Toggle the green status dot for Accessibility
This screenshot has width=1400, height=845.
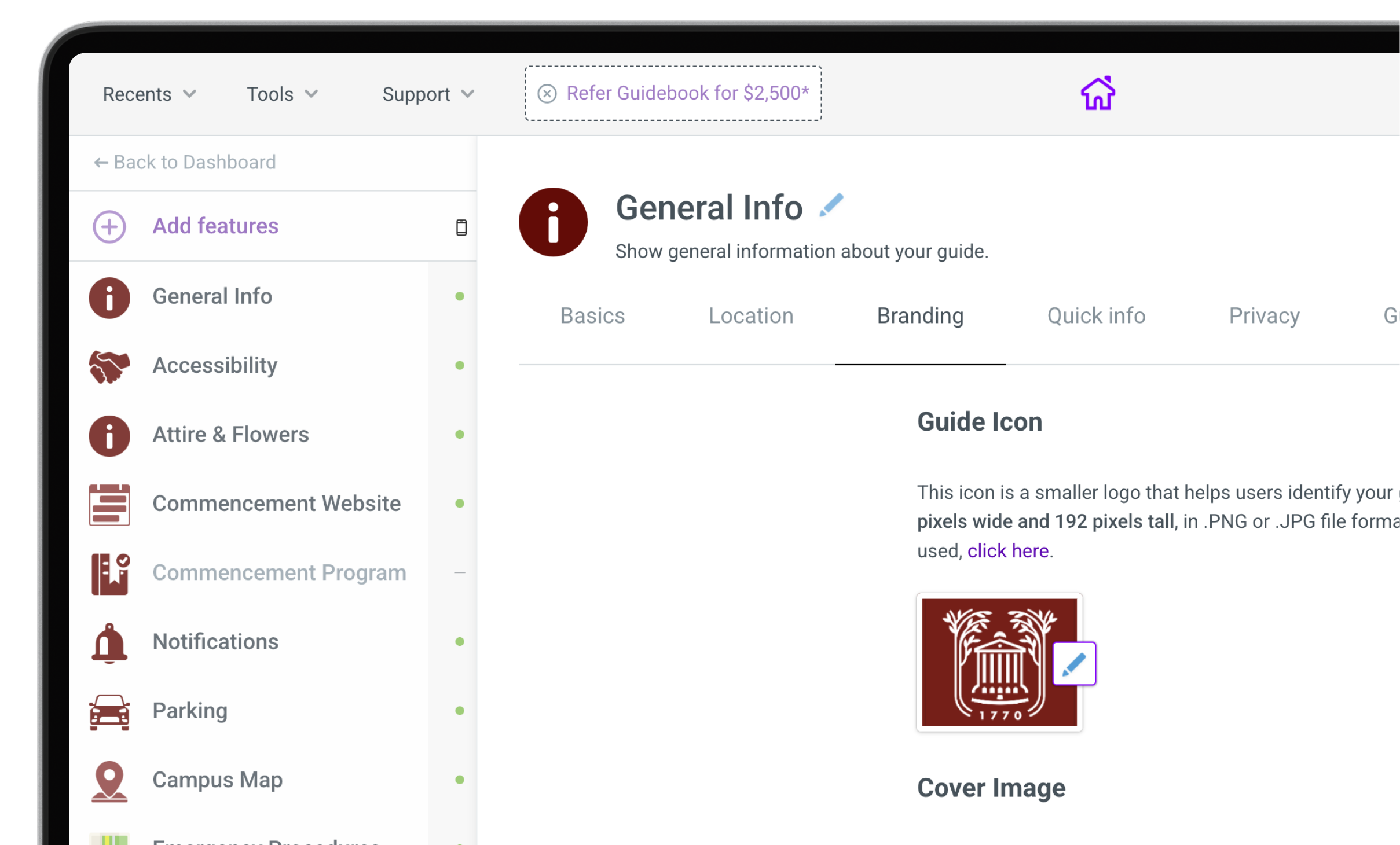[460, 365]
